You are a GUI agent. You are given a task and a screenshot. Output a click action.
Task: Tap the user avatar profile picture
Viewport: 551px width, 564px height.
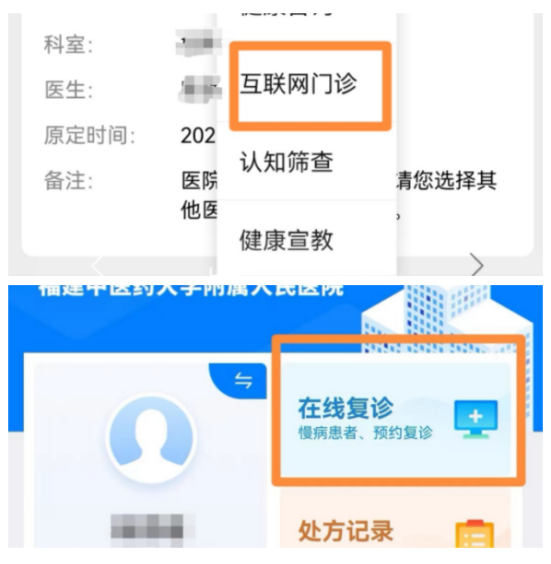(x=151, y=438)
